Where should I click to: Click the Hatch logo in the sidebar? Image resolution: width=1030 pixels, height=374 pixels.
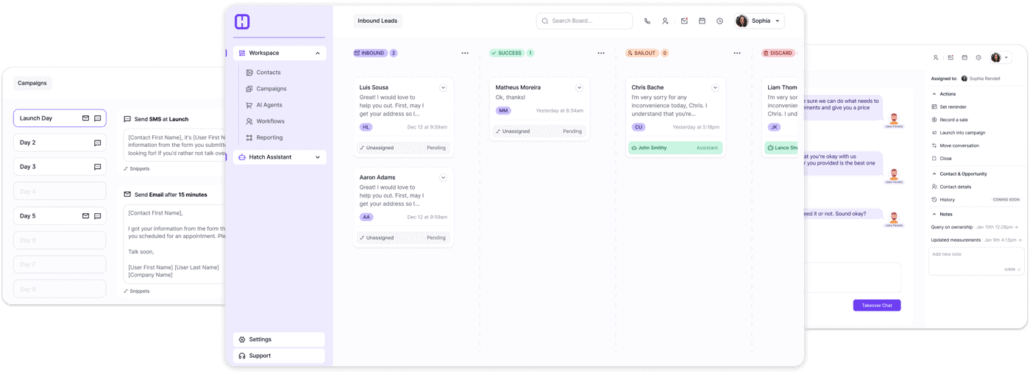point(242,22)
